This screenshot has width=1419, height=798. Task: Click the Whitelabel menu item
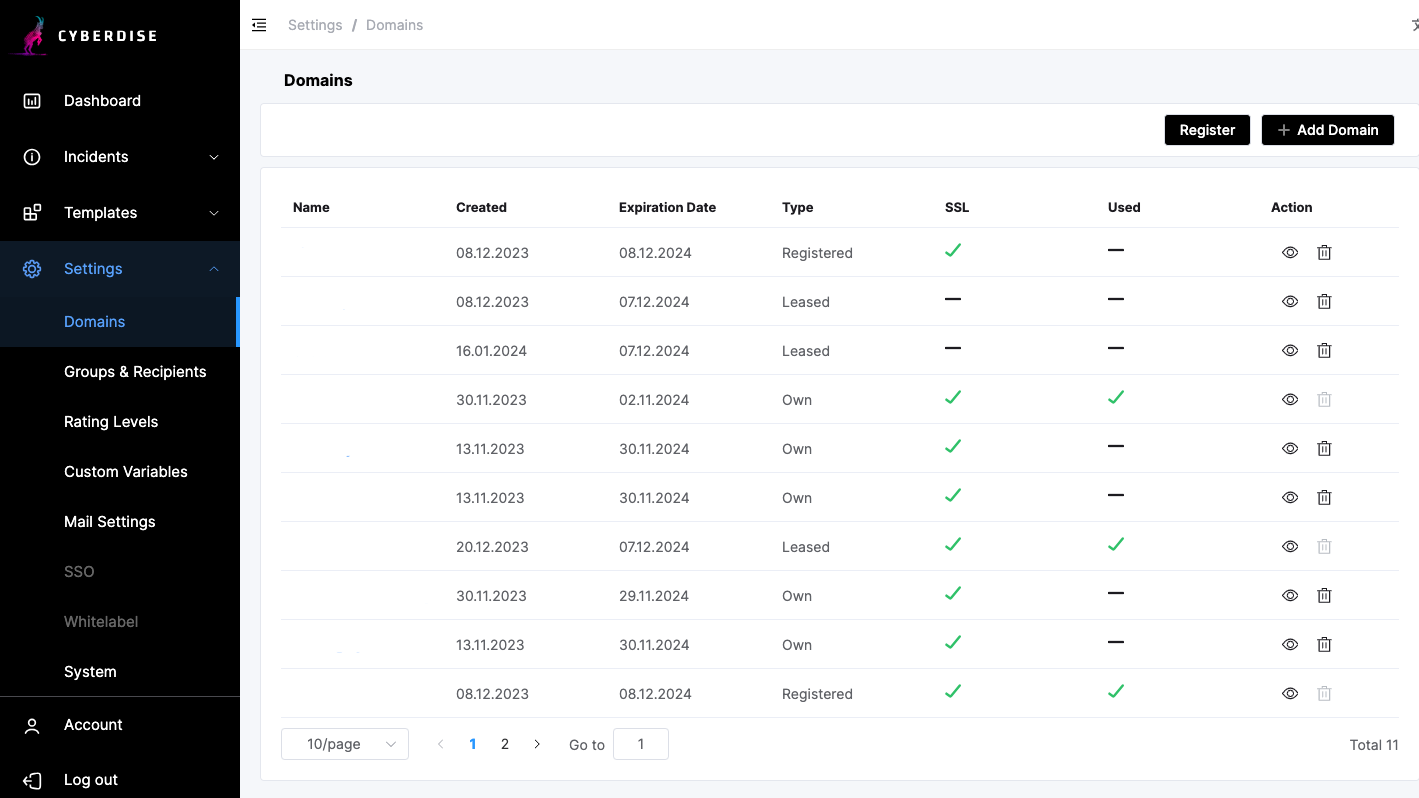tap(120, 622)
